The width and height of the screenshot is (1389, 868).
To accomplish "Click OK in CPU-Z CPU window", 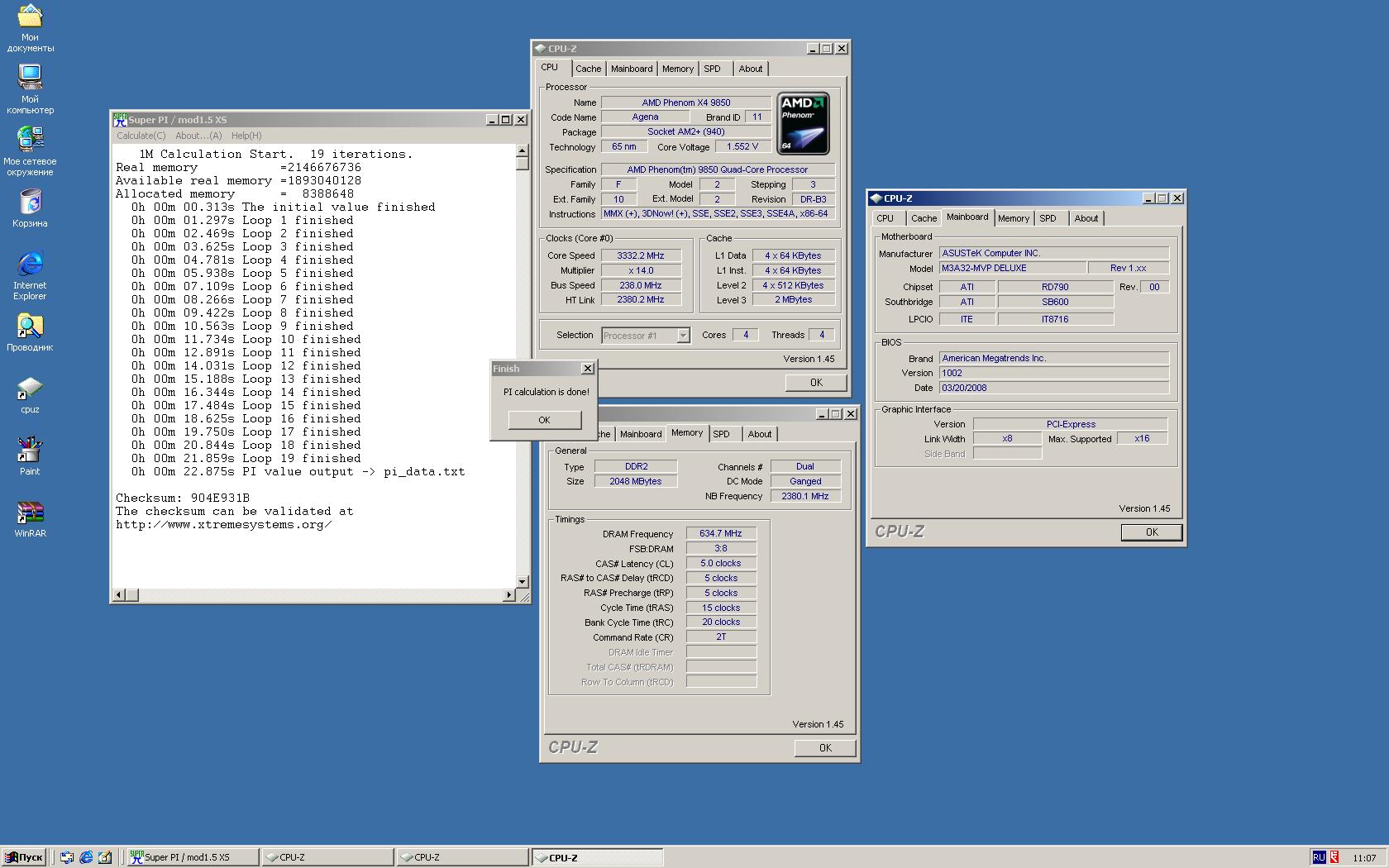I will [x=816, y=382].
